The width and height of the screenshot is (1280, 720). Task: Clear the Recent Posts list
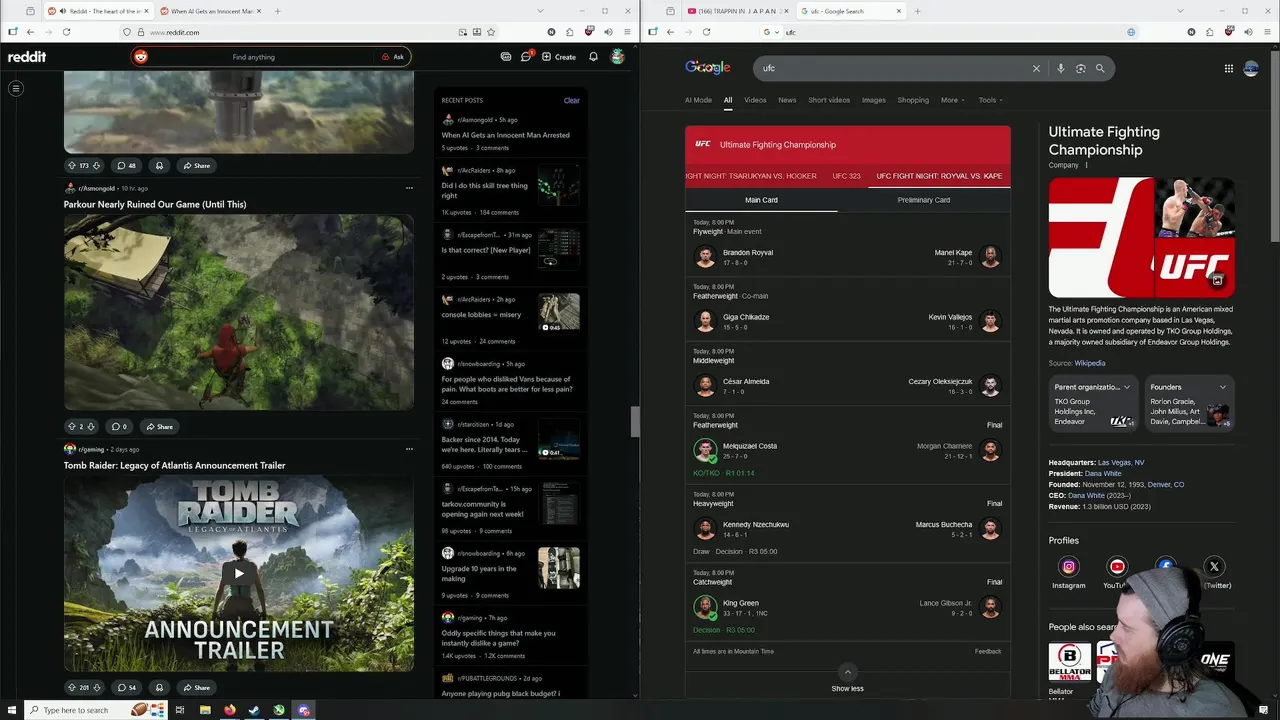point(571,100)
